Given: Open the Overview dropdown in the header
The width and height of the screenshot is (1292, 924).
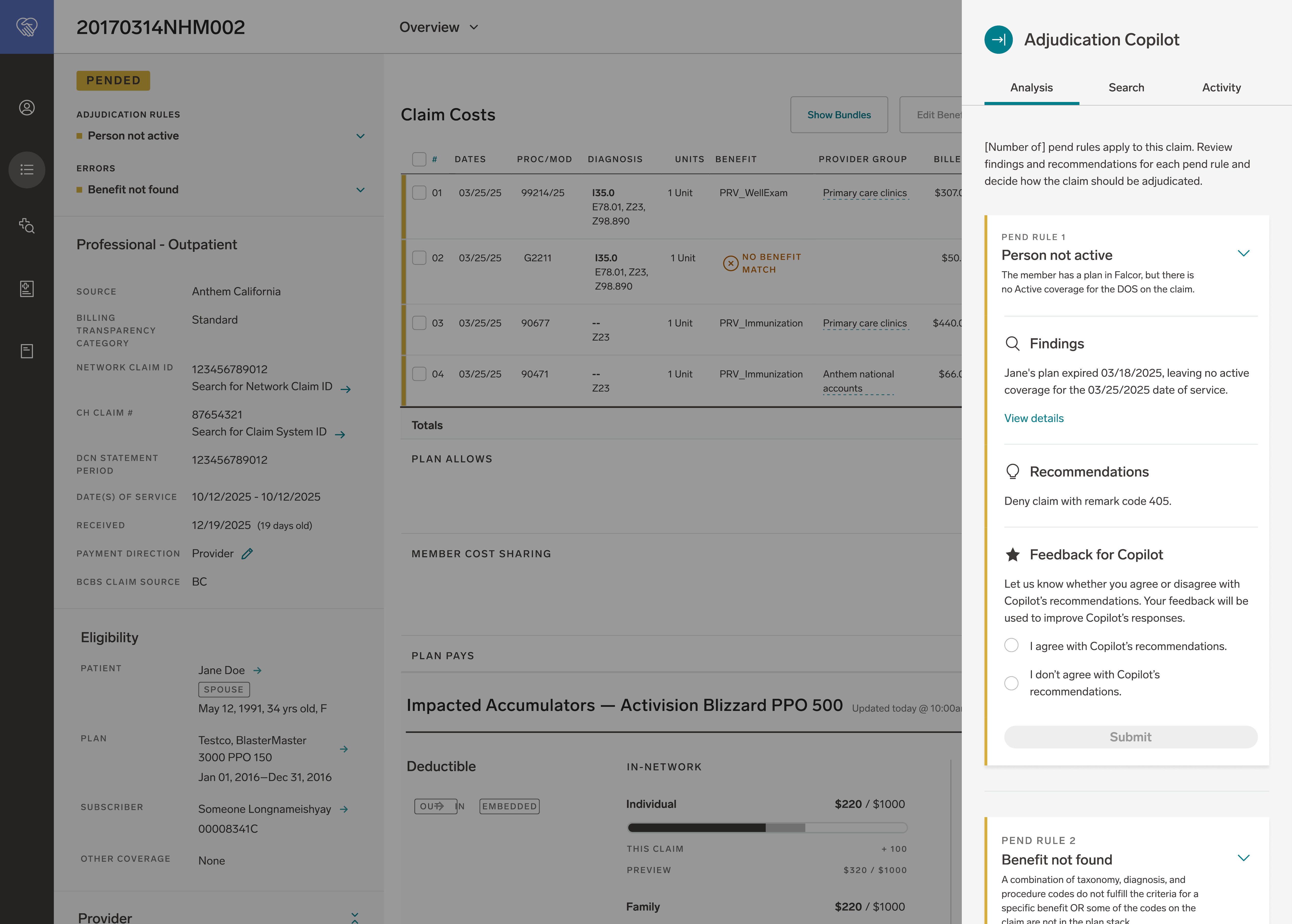Looking at the screenshot, I should 439,27.
